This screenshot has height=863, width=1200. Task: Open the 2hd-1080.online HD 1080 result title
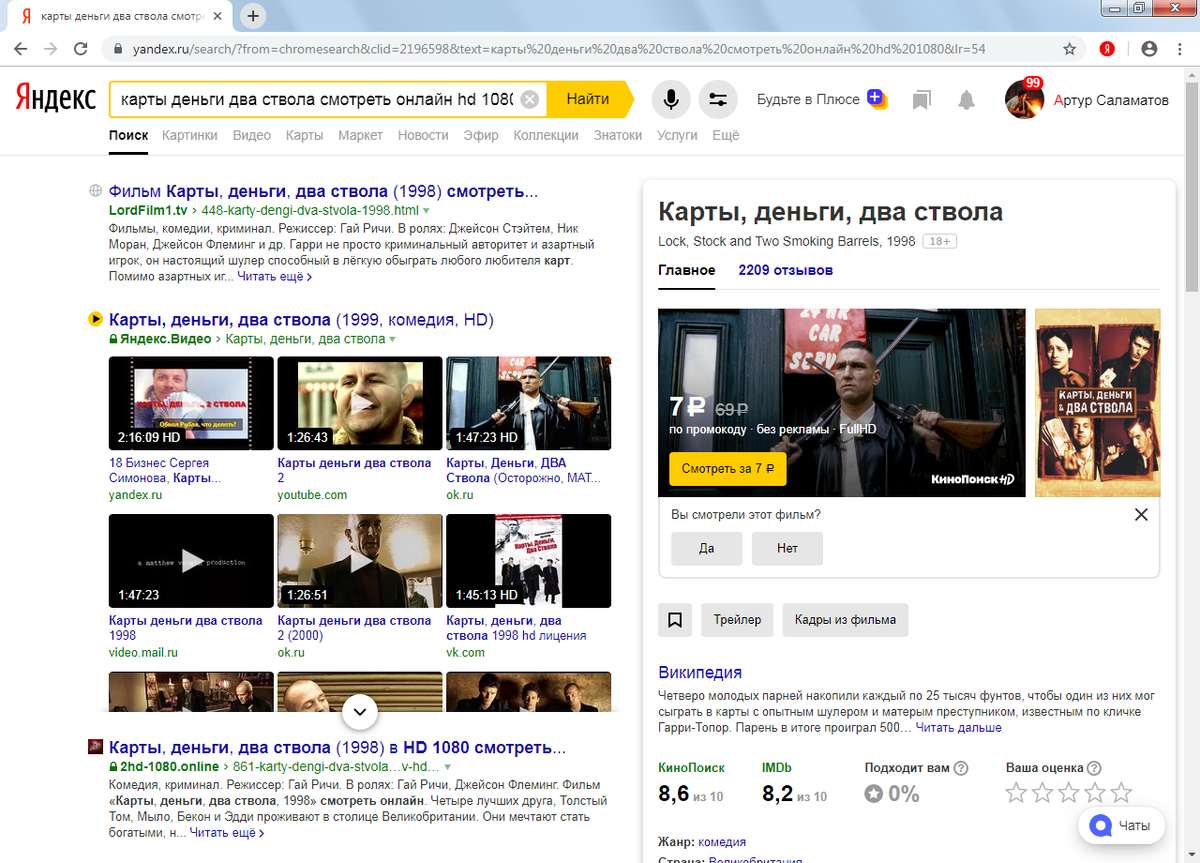tap(337, 747)
